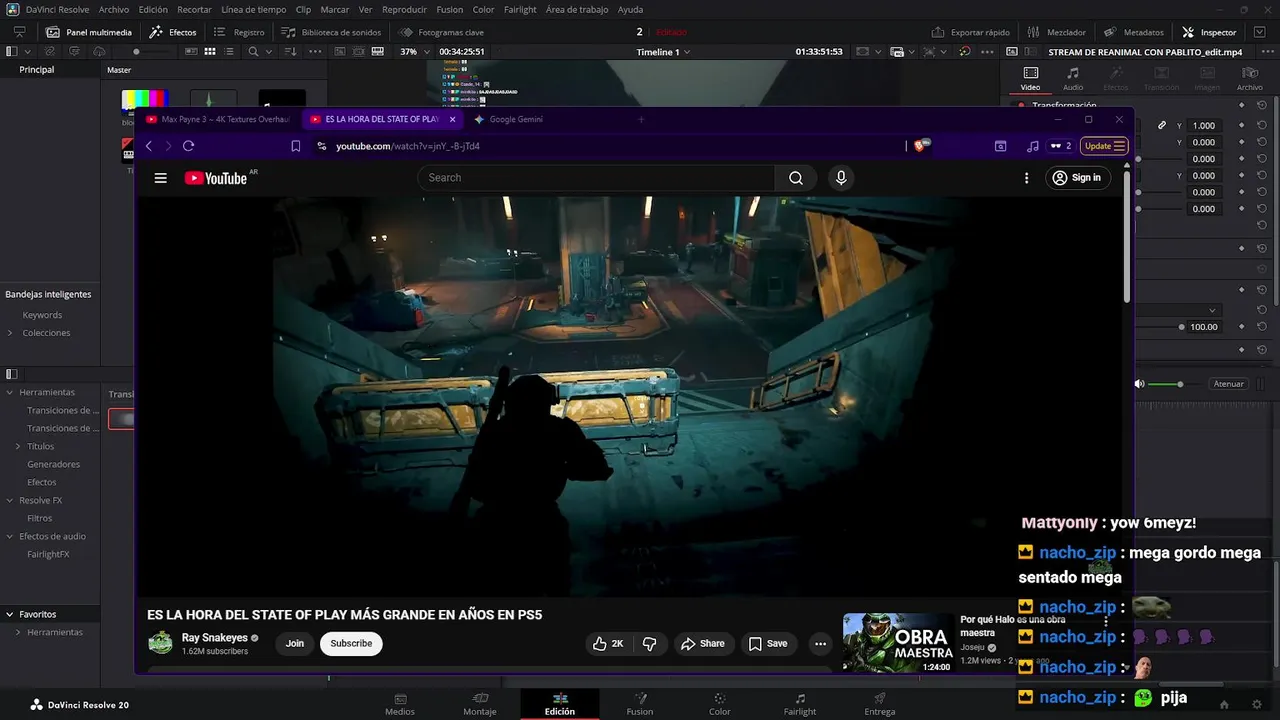The image size is (1280, 720).
Task: Switch to the Fusion page
Action: [x=640, y=704]
